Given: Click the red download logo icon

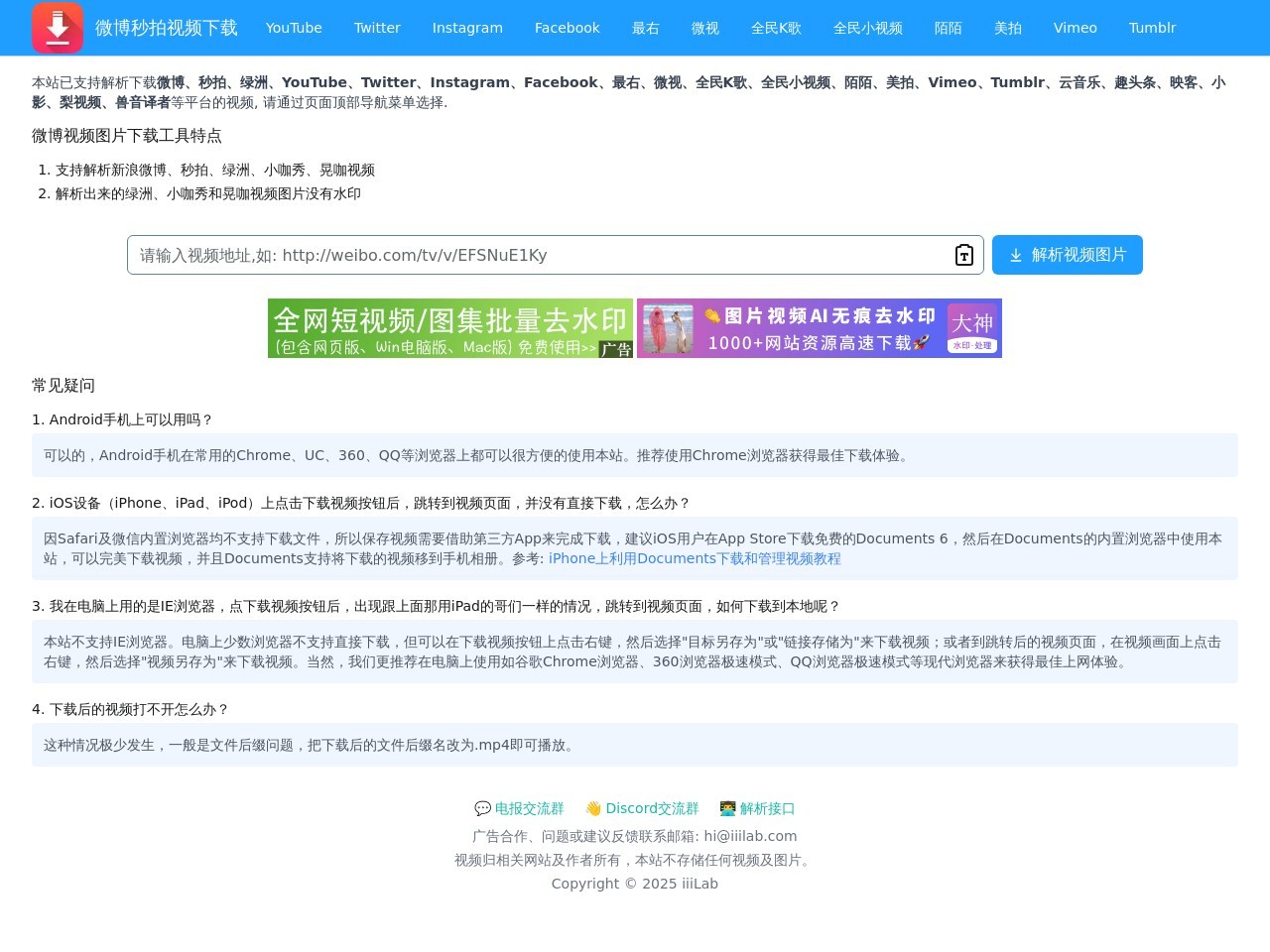Looking at the screenshot, I should [58, 28].
